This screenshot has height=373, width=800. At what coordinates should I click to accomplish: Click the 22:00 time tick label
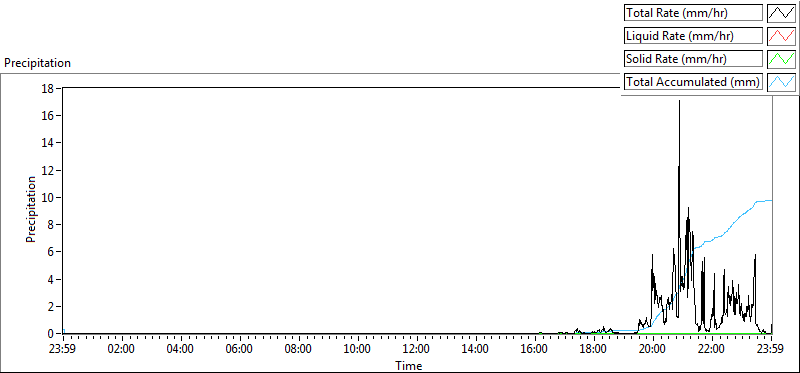(712, 350)
